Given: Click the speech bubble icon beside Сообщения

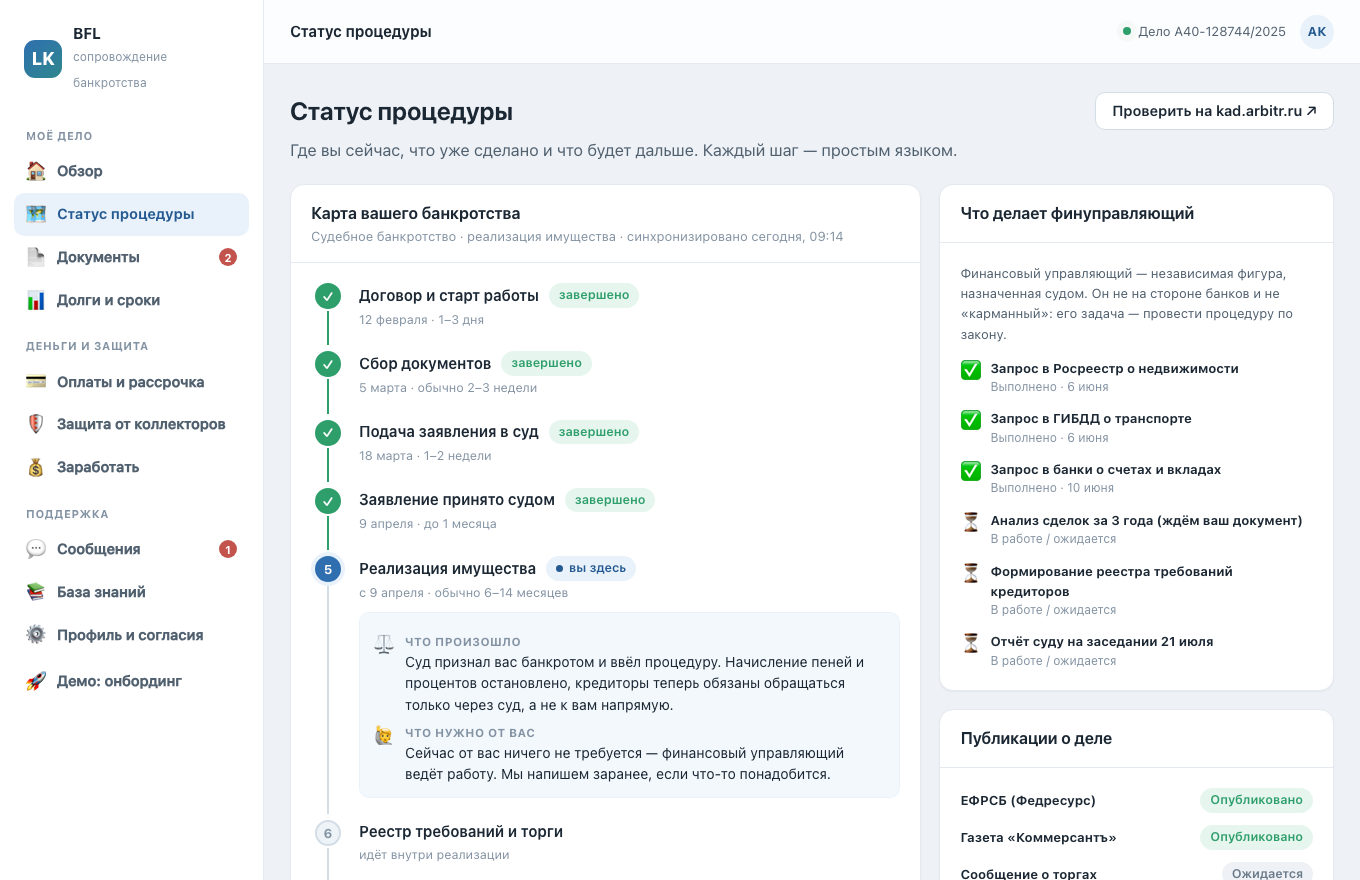Looking at the screenshot, I should click(36, 549).
